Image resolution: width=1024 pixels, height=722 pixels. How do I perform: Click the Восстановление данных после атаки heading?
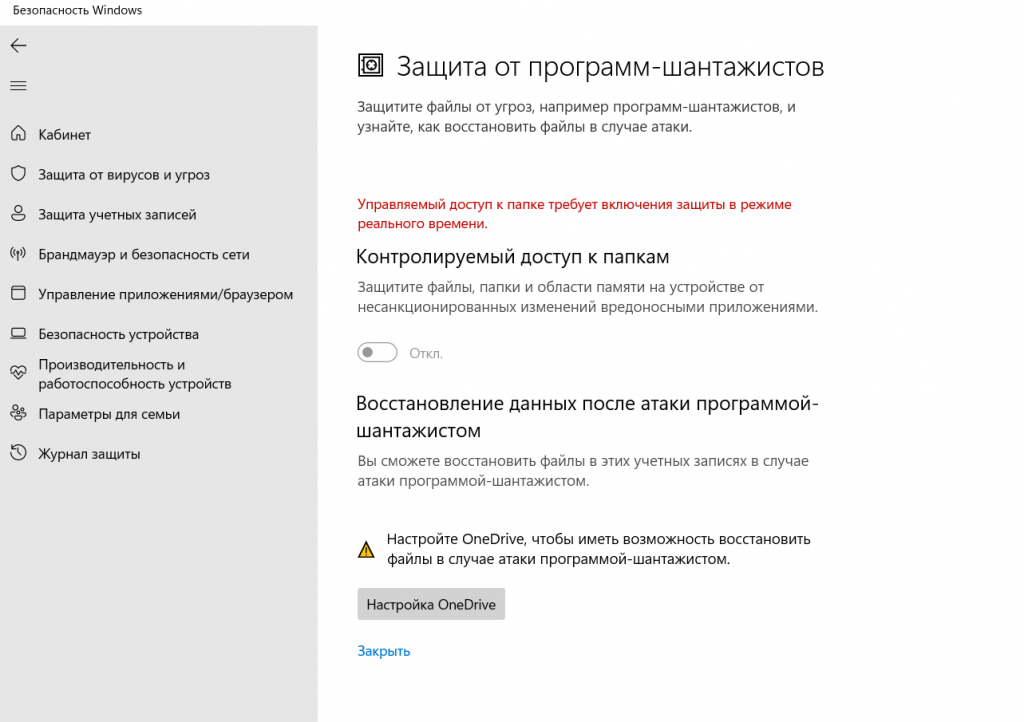tap(587, 416)
